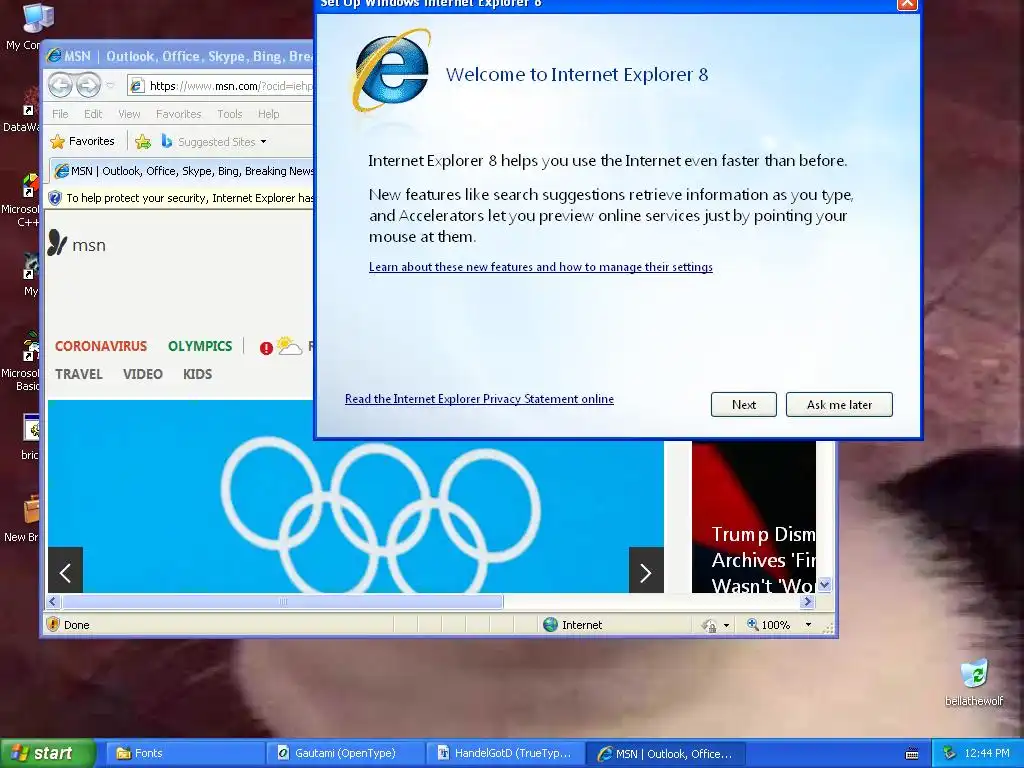Click the sunny weather icon on MSN
The image size is (1024, 768).
pos(289,345)
